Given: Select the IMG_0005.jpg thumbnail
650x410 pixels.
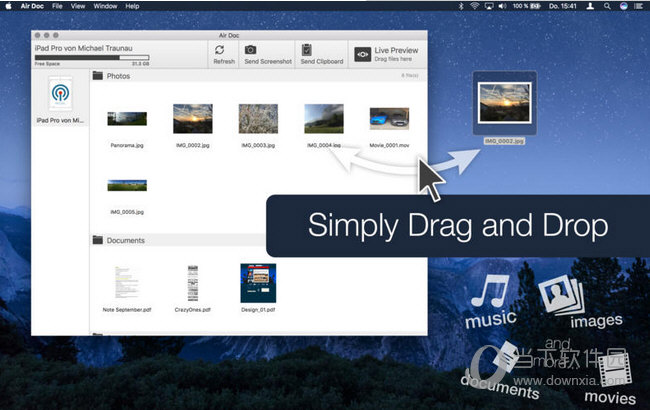Looking at the screenshot, I should point(127,185).
